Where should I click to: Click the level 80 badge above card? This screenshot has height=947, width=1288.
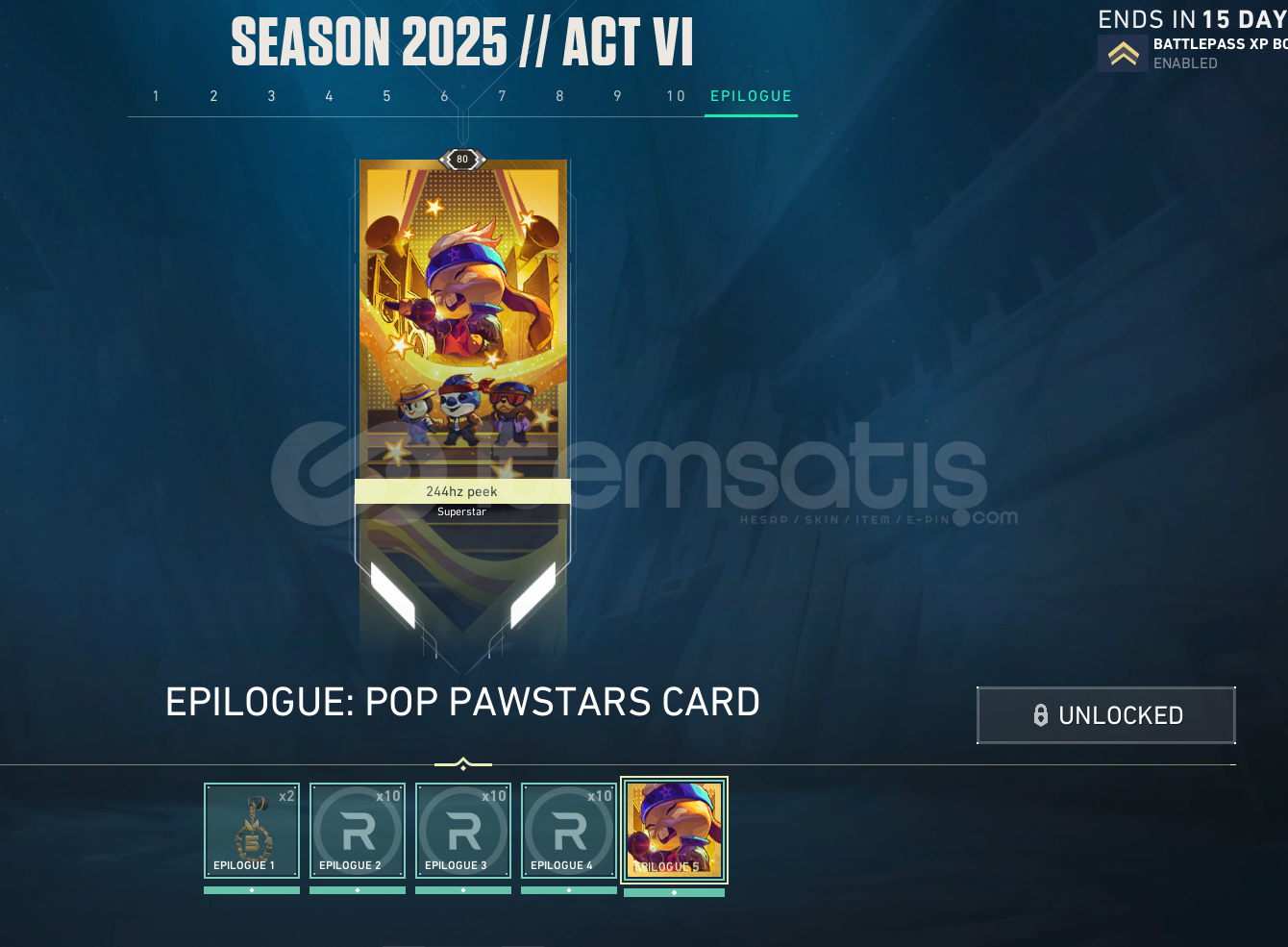pos(462,160)
